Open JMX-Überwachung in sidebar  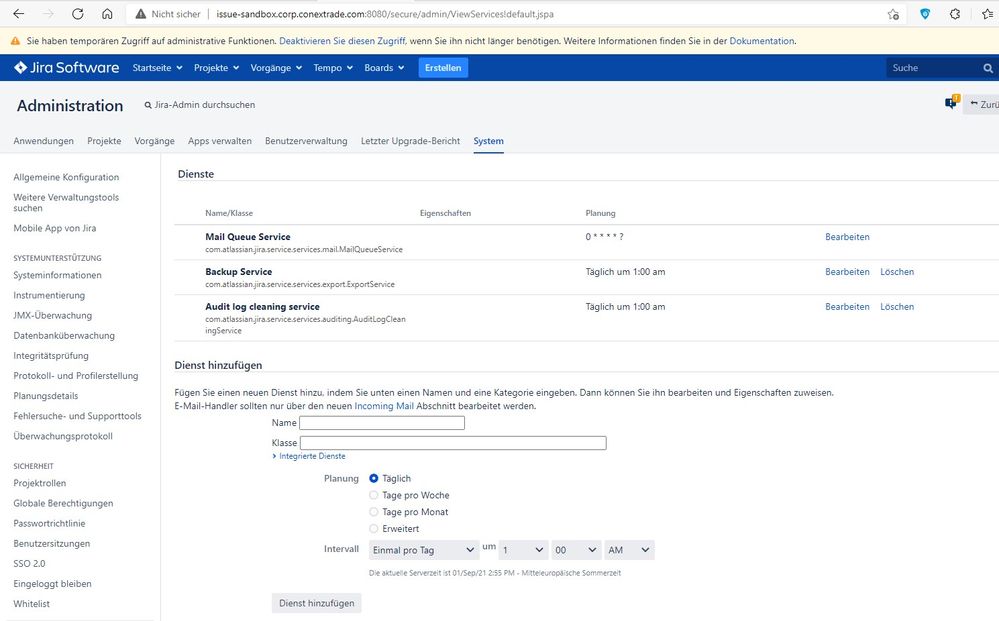(x=52, y=315)
